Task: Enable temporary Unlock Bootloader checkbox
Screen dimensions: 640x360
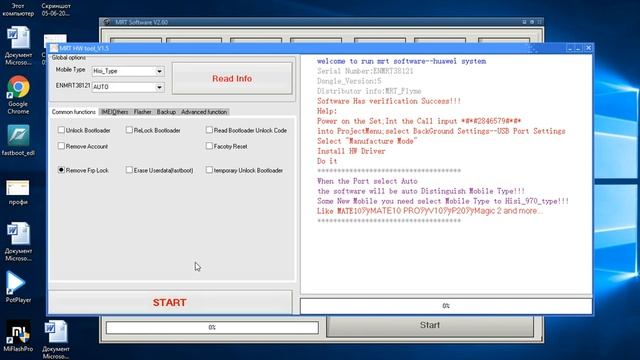Action: coord(209,170)
